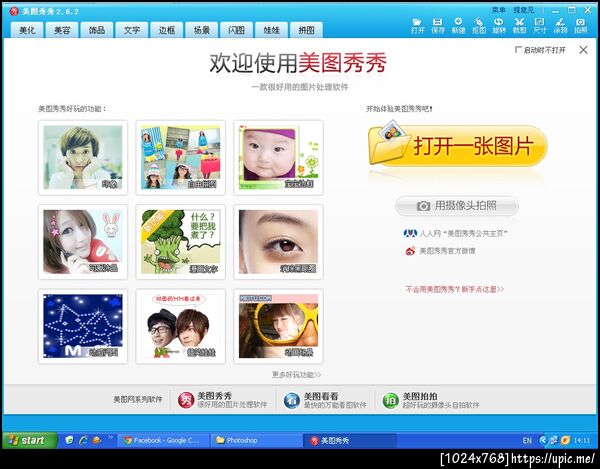Select the 场景 tab
The width and height of the screenshot is (600, 469).
202,30
